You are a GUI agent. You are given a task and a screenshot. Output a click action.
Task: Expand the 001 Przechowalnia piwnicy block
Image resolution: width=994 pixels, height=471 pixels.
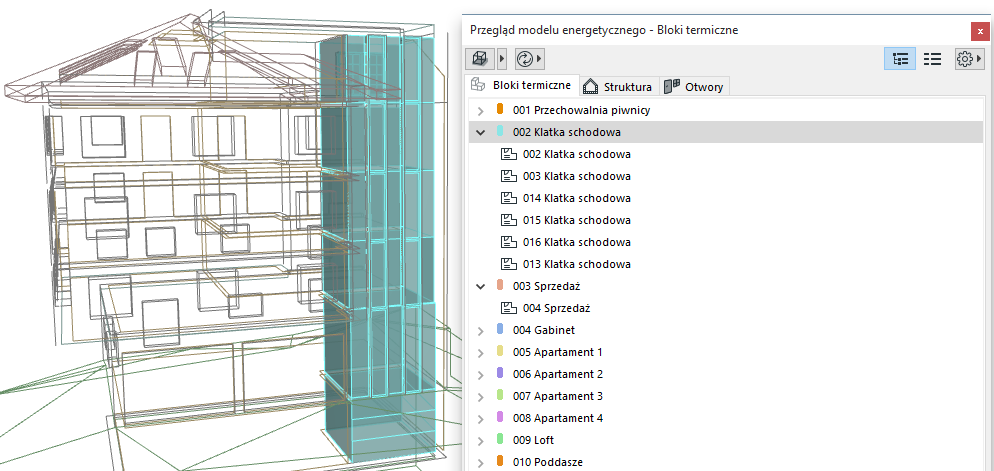pos(481,110)
